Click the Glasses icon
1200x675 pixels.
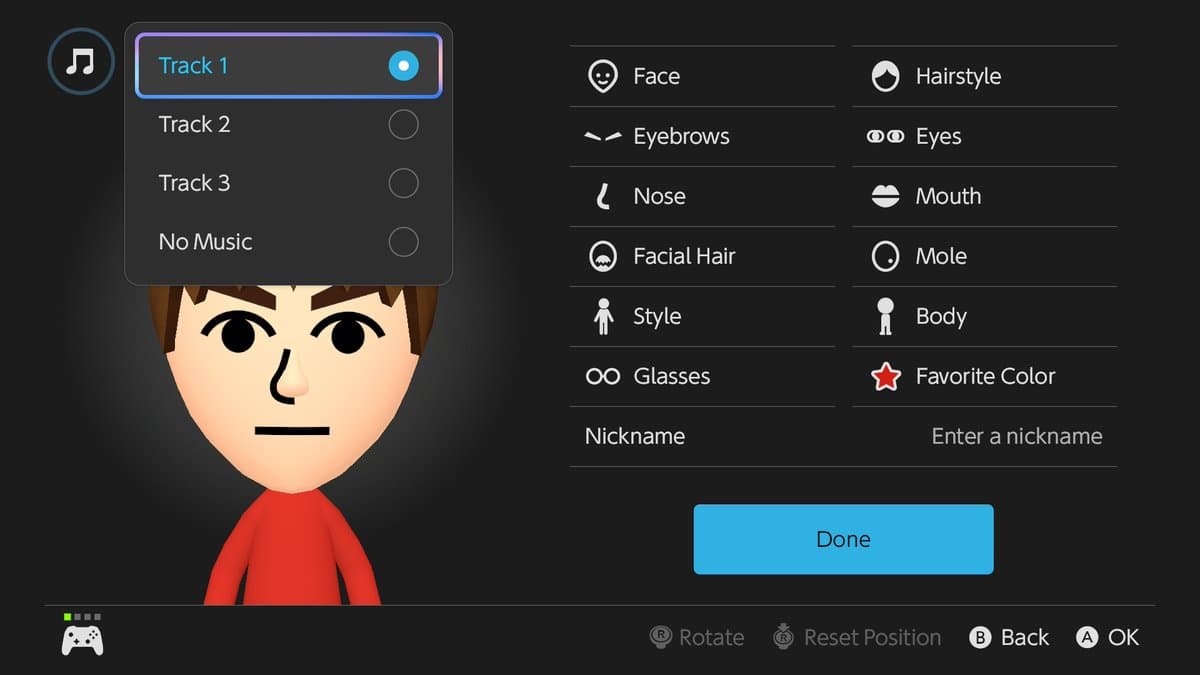coord(603,376)
